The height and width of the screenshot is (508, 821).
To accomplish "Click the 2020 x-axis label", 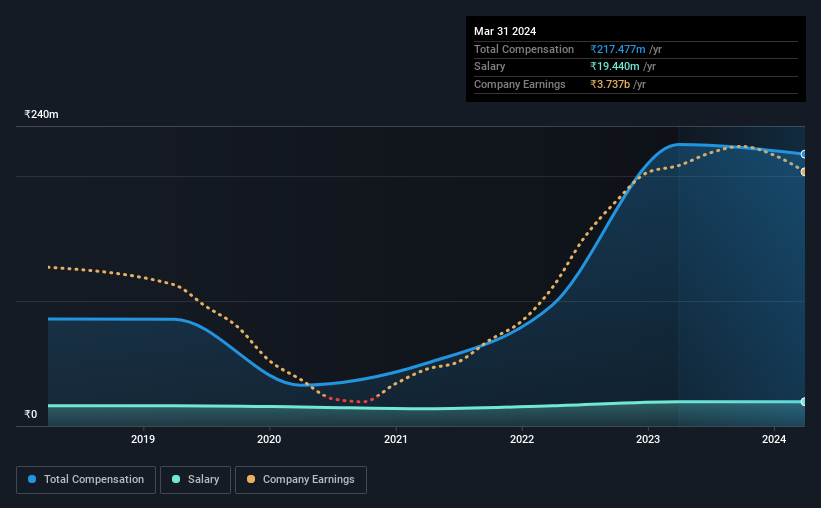I will [269, 439].
